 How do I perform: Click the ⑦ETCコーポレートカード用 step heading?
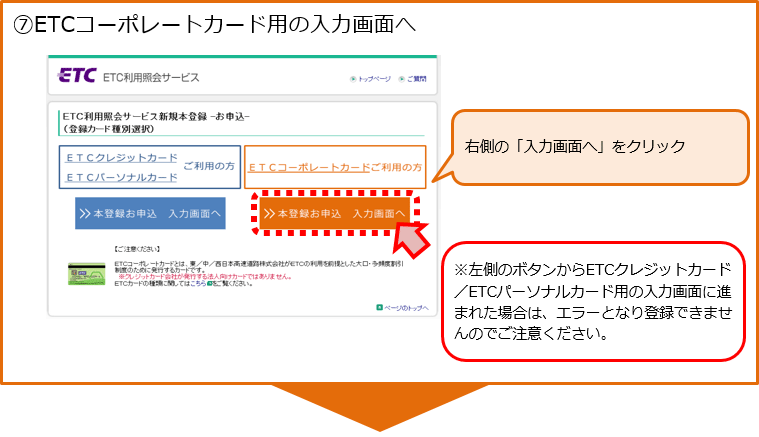(x=215, y=23)
